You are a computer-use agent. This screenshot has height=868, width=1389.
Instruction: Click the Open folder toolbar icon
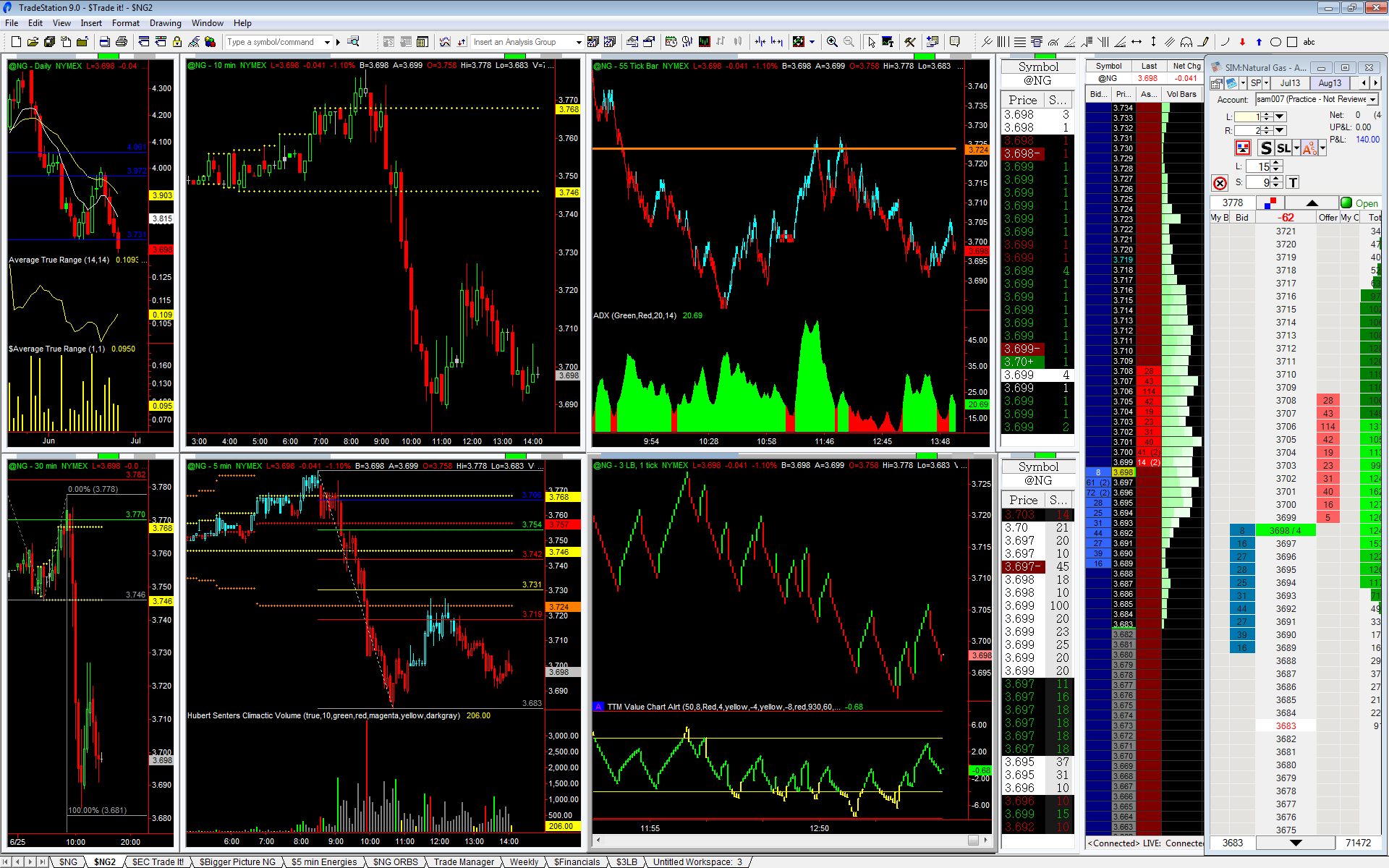pos(33,42)
